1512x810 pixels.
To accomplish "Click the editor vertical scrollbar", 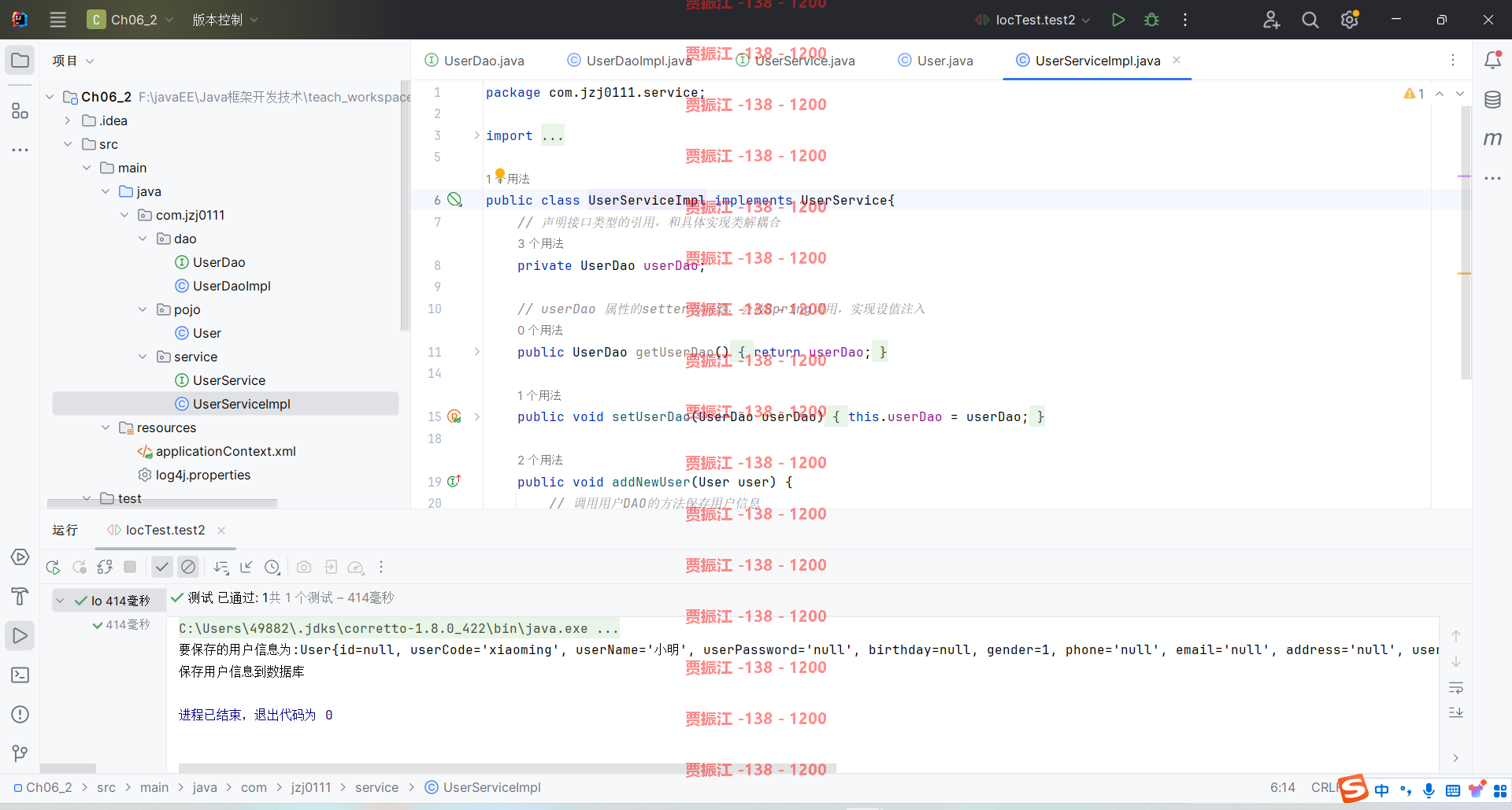I will point(1466,242).
